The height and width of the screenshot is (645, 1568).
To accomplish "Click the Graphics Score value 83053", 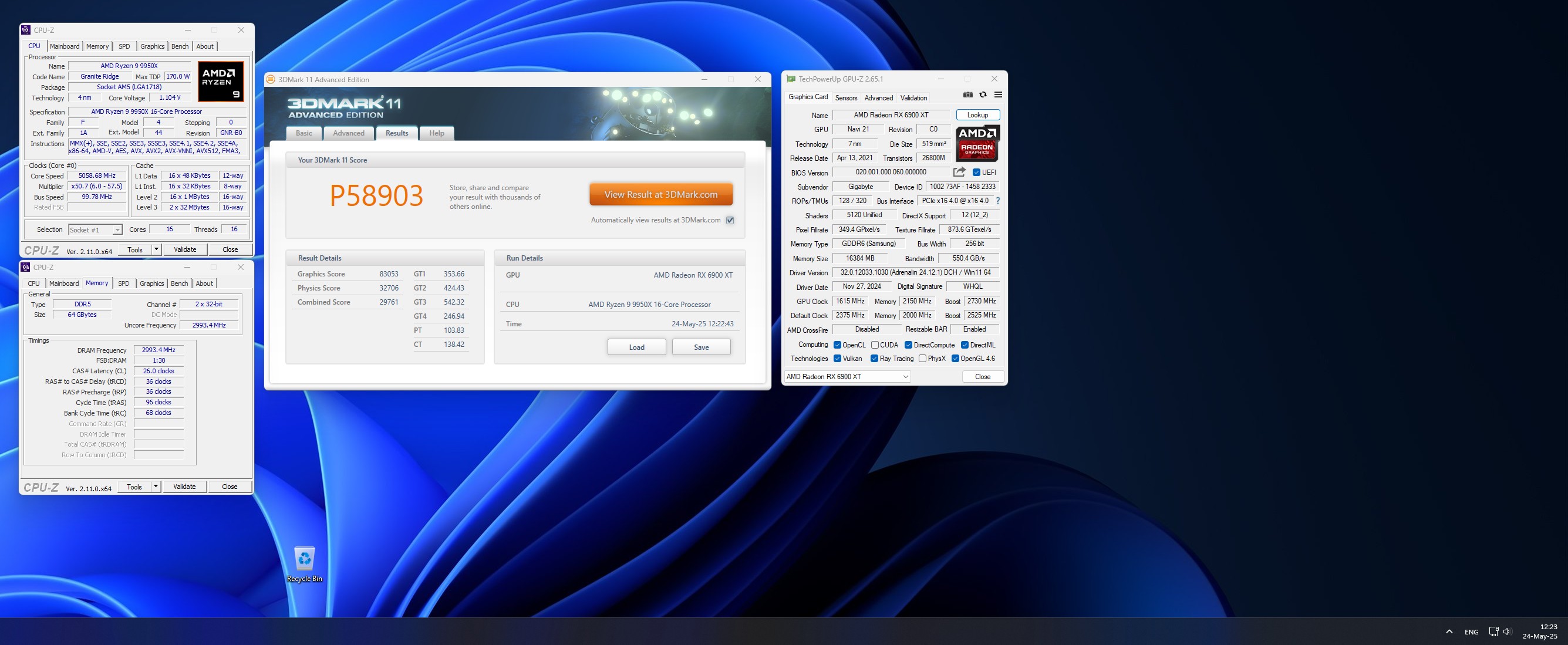I will (389, 275).
